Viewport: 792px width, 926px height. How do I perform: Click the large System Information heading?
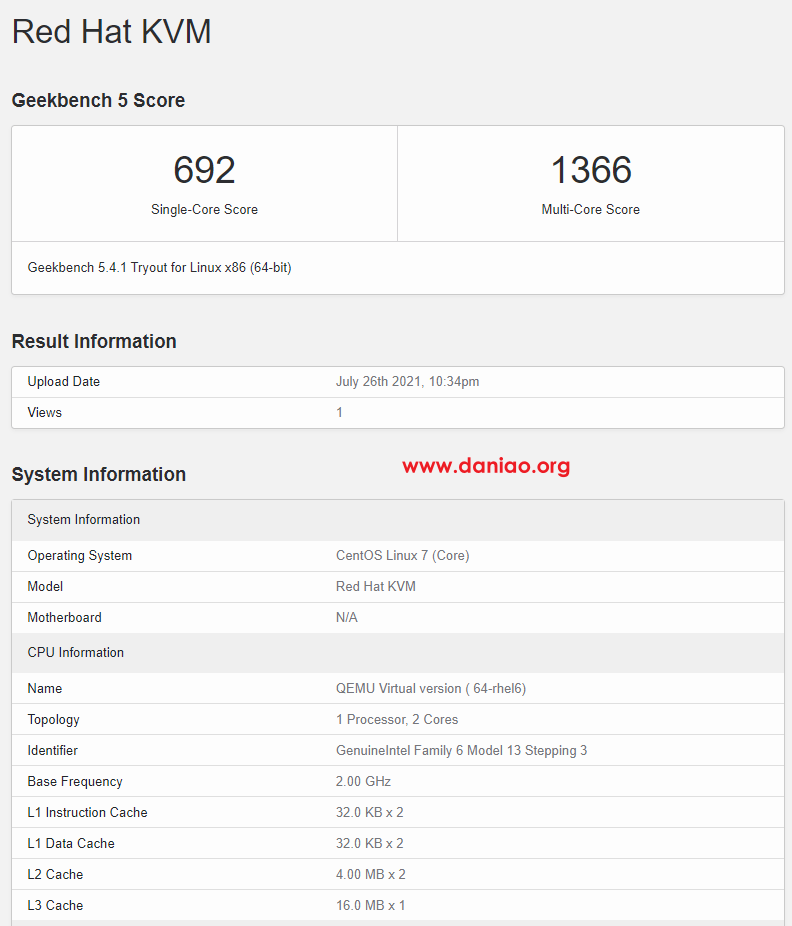99,474
